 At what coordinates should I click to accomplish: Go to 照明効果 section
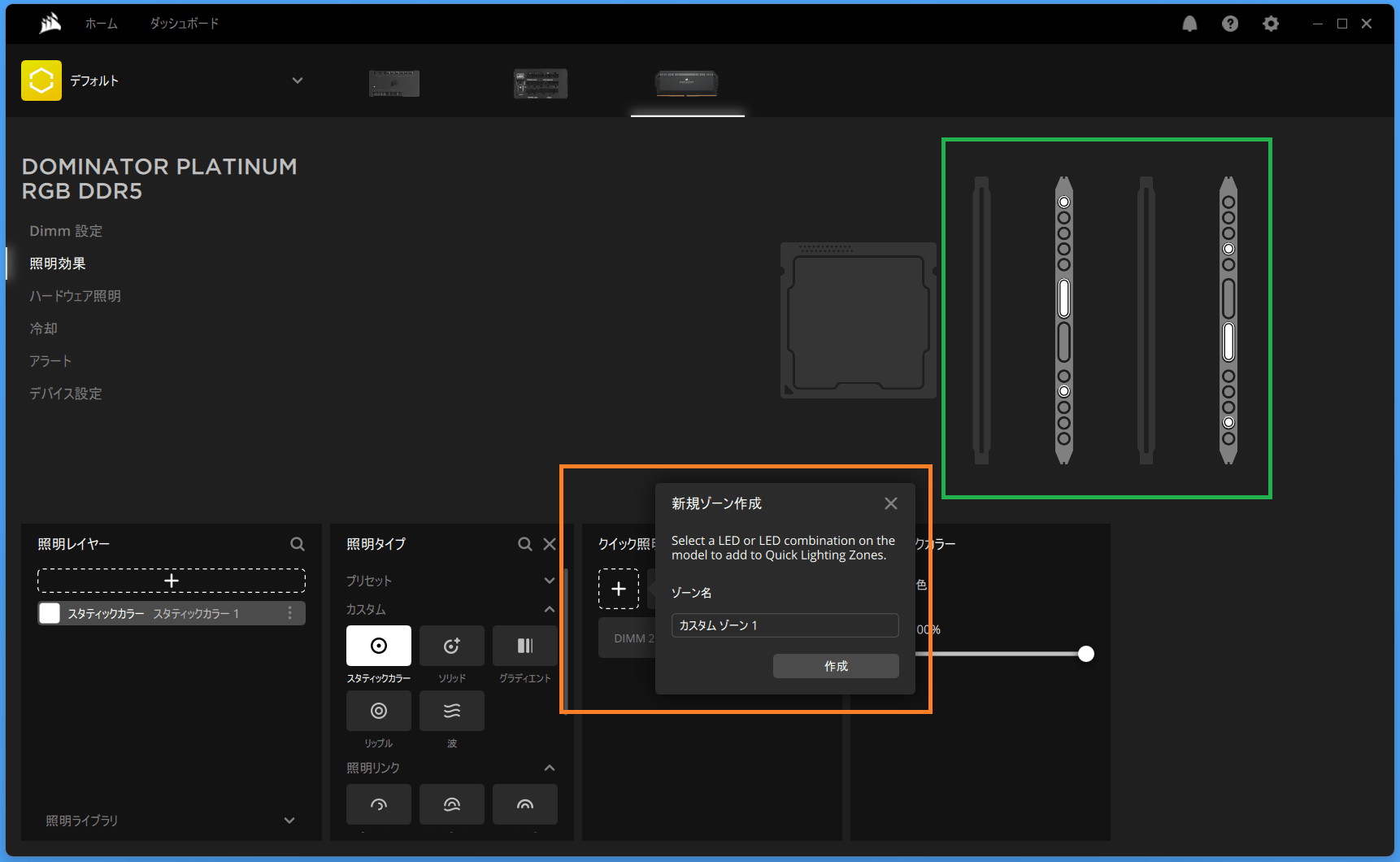pyautogui.click(x=58, y=263)
